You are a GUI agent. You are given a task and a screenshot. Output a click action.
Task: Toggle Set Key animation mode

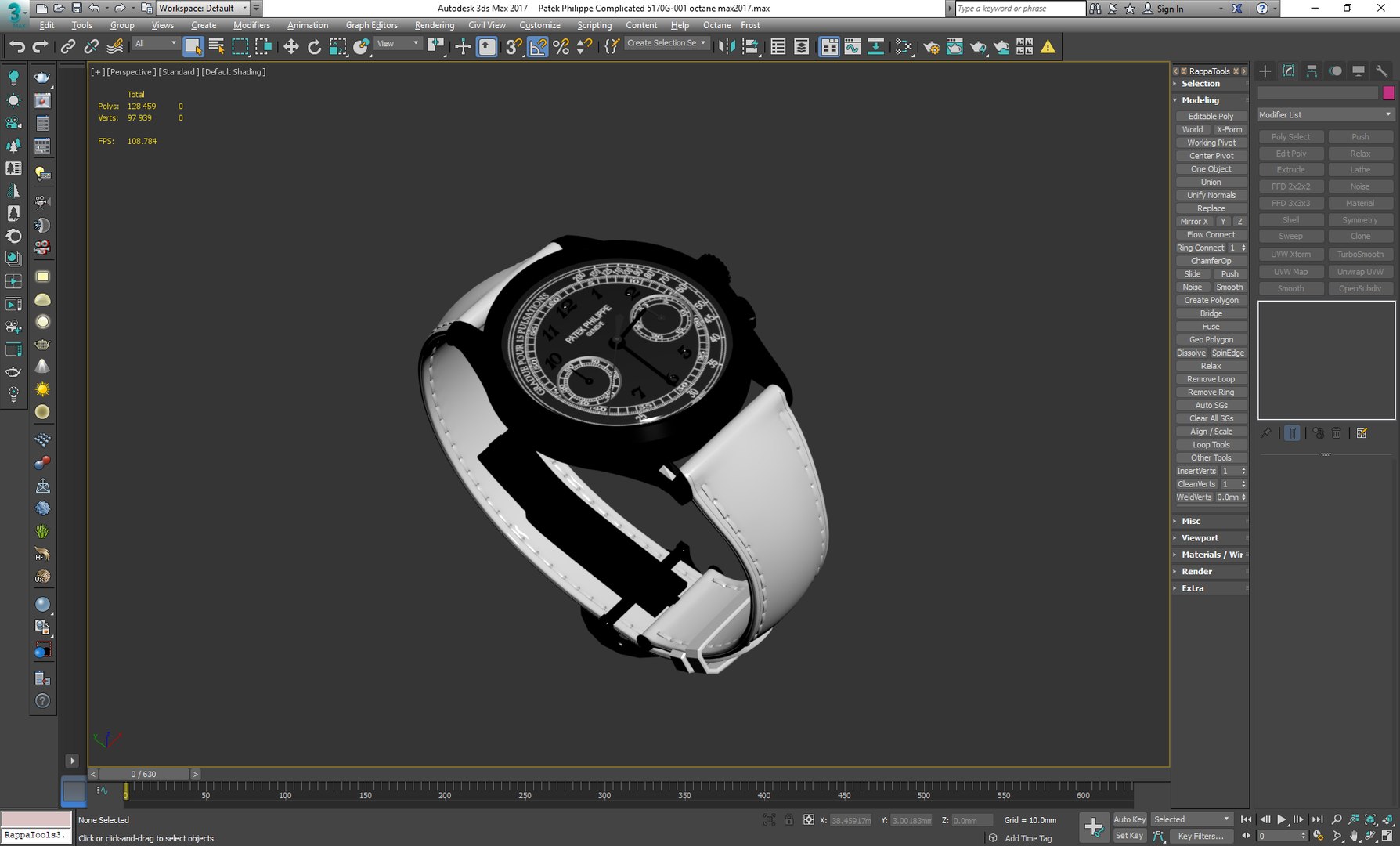tap(1129, 836)
